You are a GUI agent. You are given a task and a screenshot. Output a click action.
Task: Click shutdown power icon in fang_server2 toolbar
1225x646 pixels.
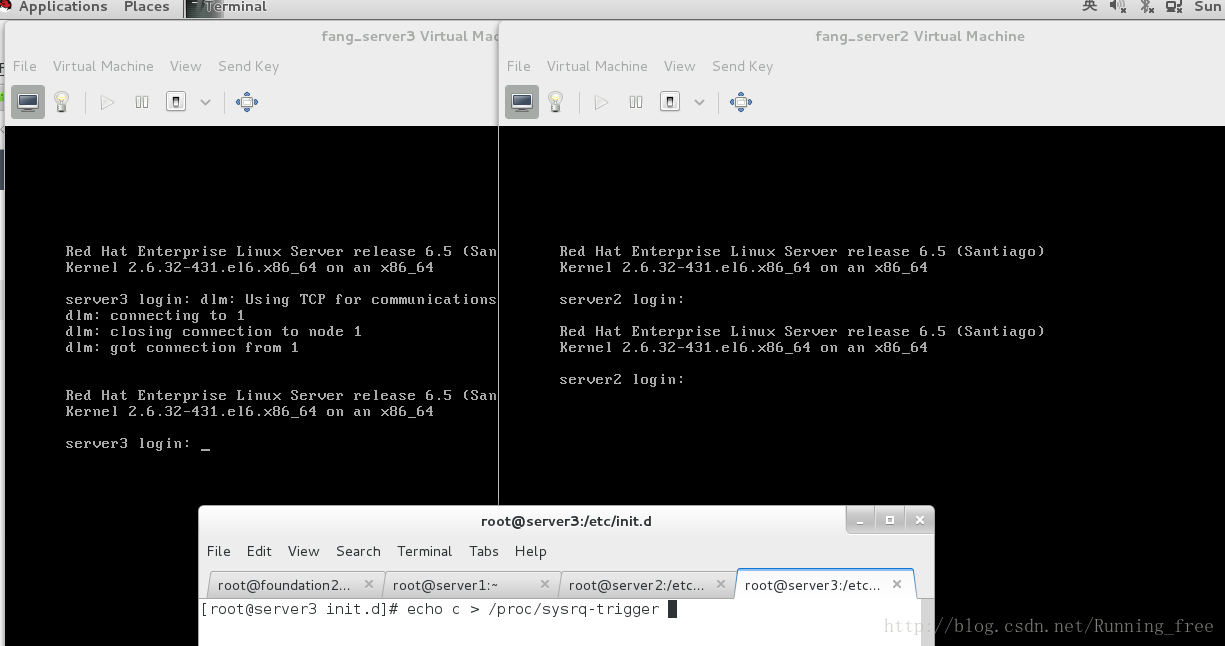coord(670,102)
